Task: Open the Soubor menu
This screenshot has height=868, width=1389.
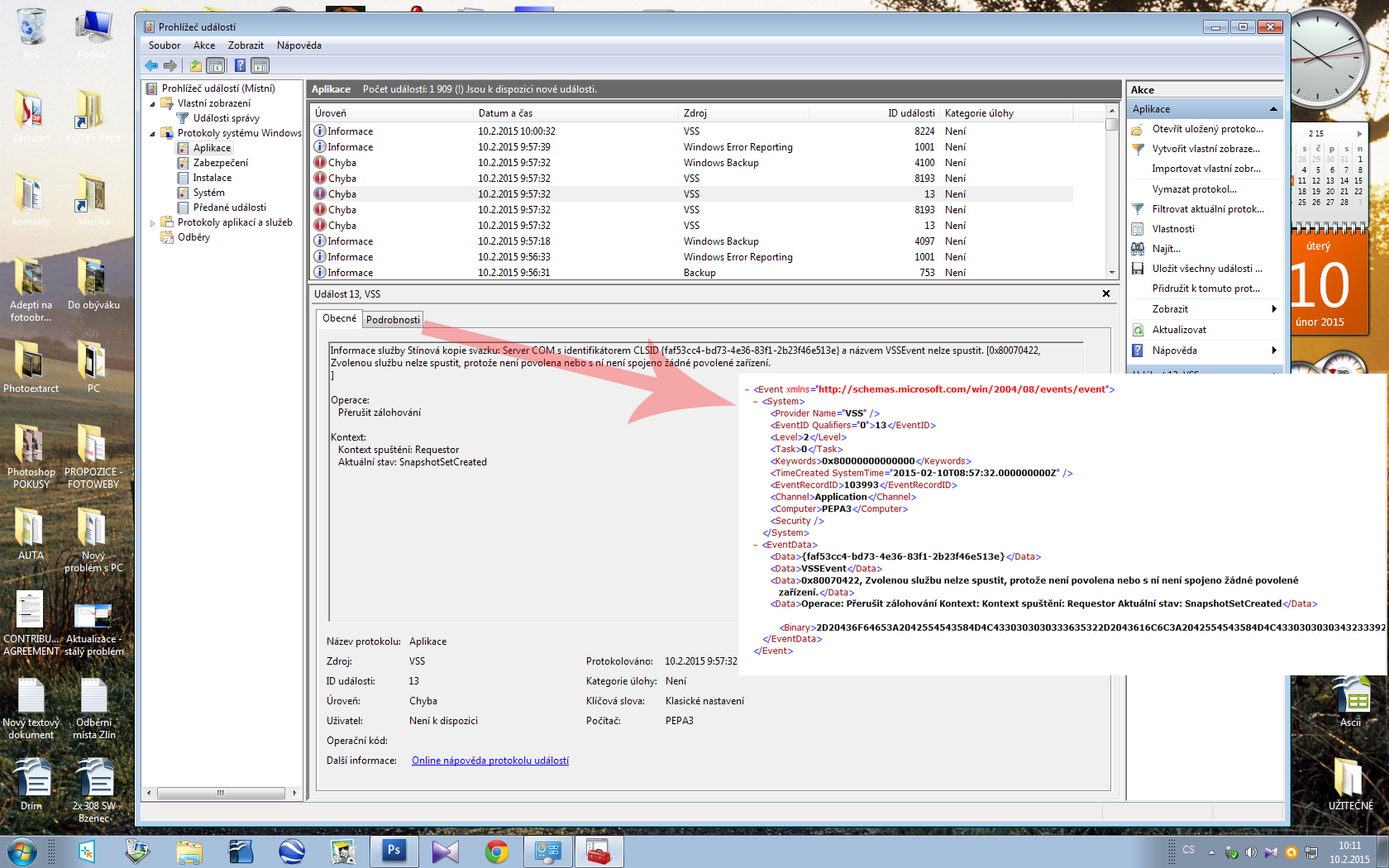Action: click(x=165, y=45)
